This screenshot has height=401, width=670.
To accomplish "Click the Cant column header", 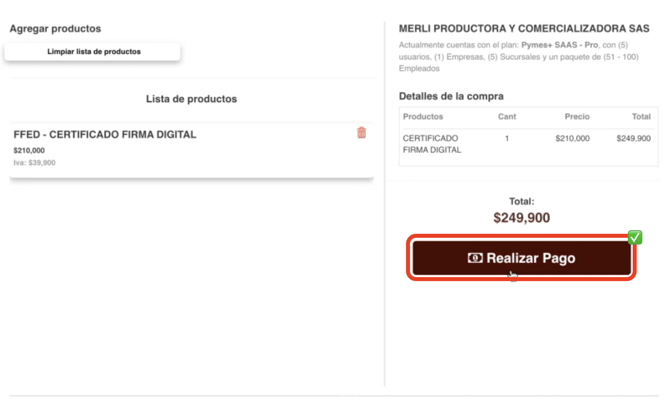I will tap(507, 117).
